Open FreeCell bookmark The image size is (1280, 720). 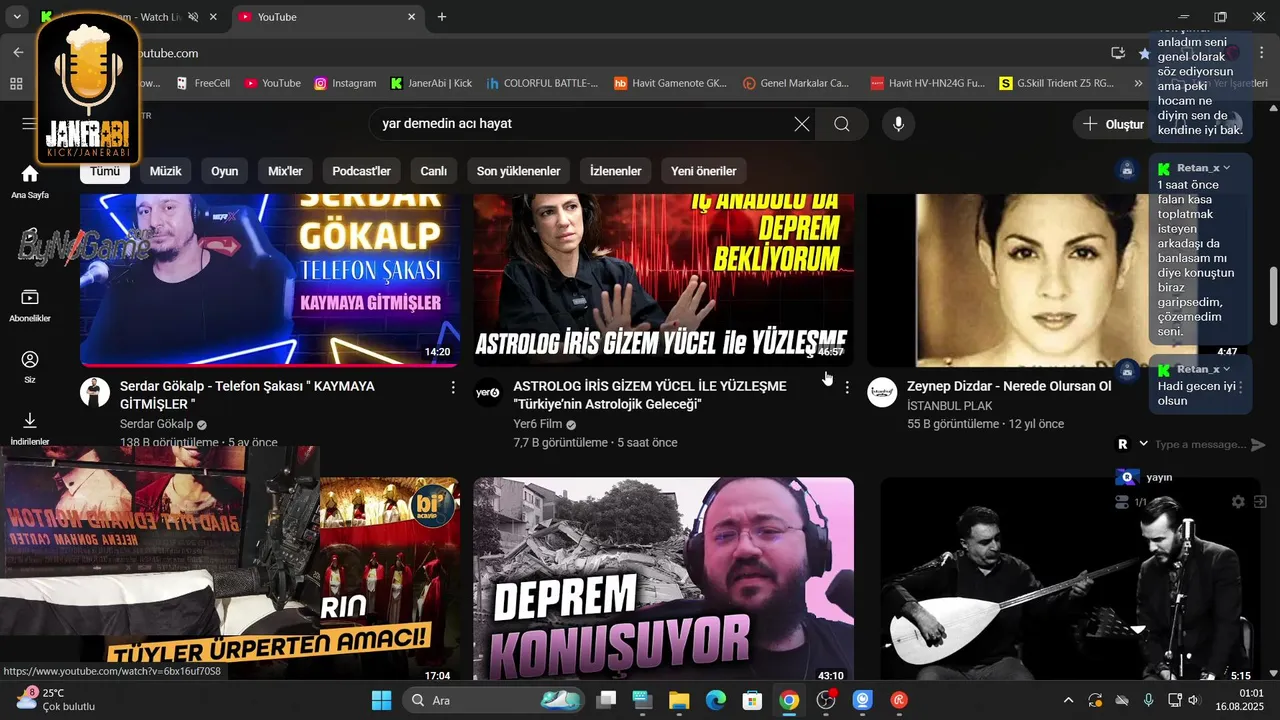[x=205, y=84]
